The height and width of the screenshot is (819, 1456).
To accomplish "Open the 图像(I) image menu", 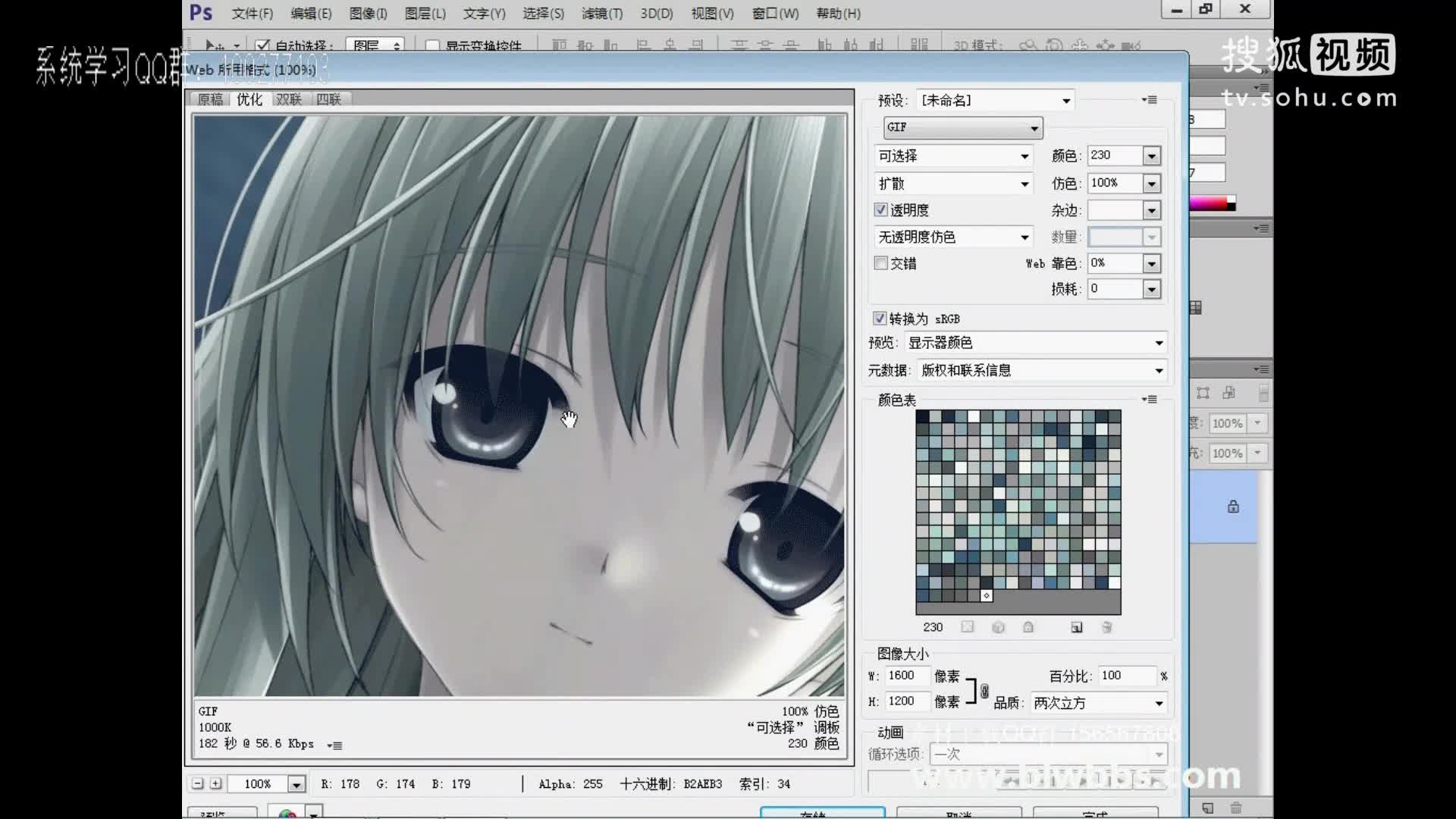I will click(x=368, y=14).
